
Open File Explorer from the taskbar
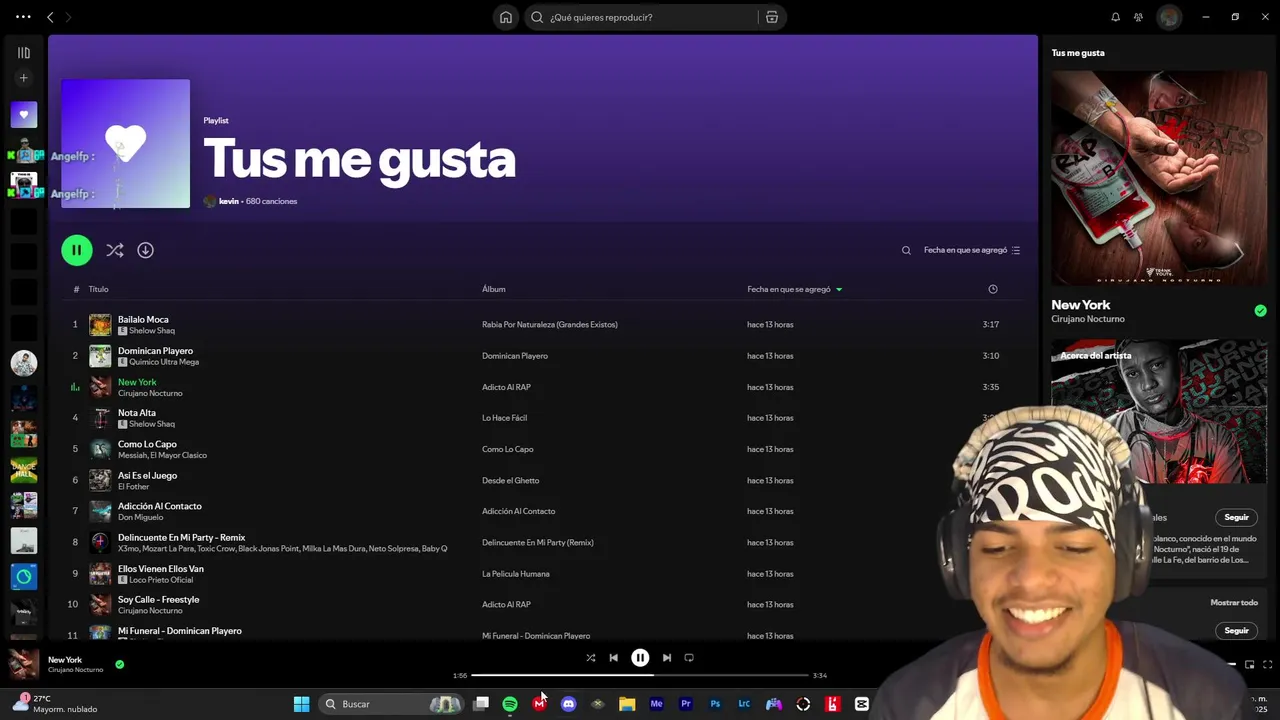tap(627, 704)
